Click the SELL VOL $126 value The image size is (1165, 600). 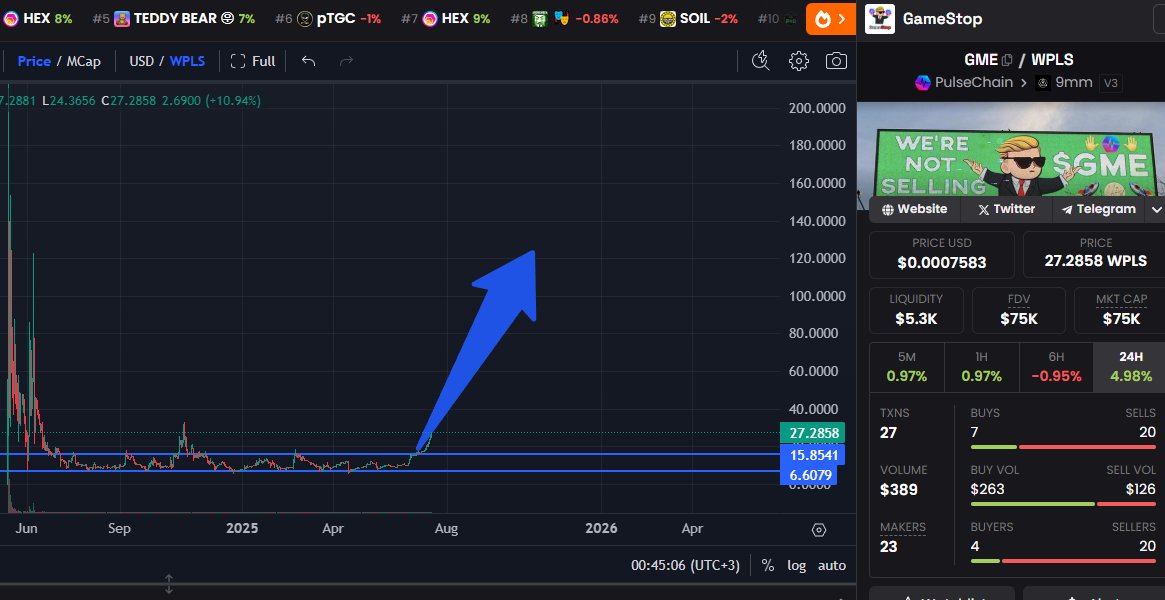[x=1140, y=489]
